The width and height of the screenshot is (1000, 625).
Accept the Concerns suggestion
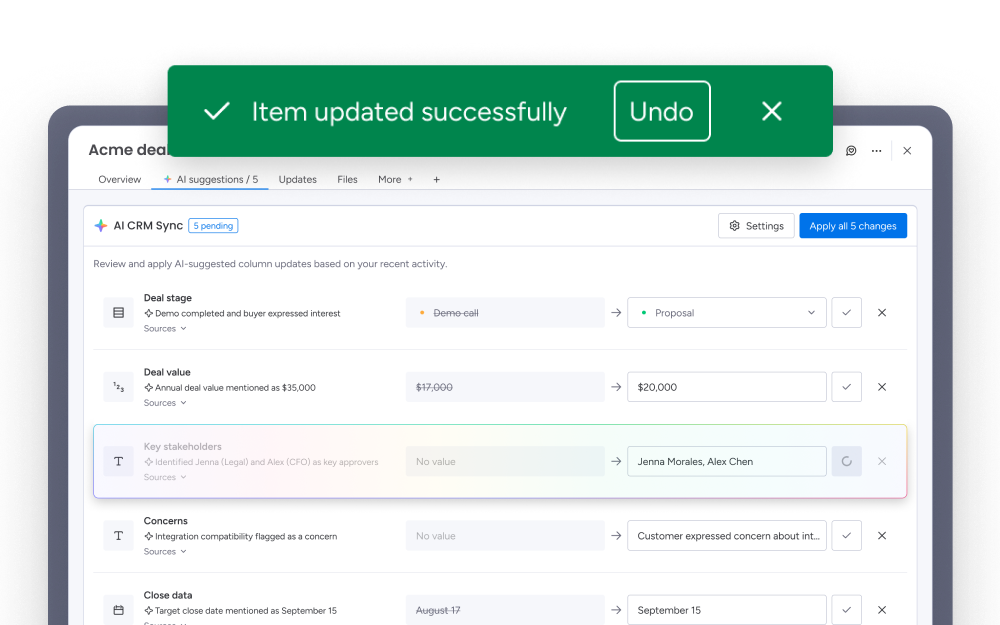(846, 536)
